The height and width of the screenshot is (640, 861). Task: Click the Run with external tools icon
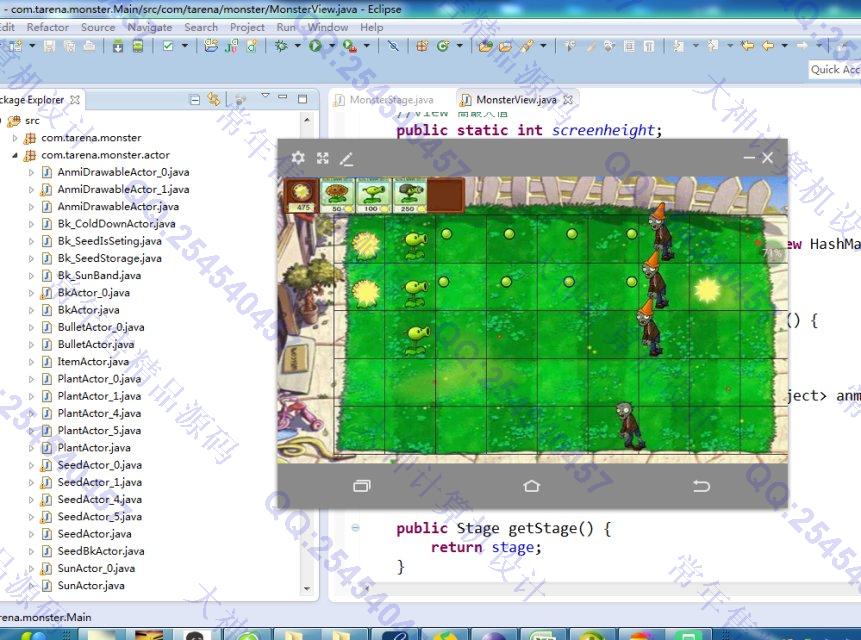pos(349,46)
